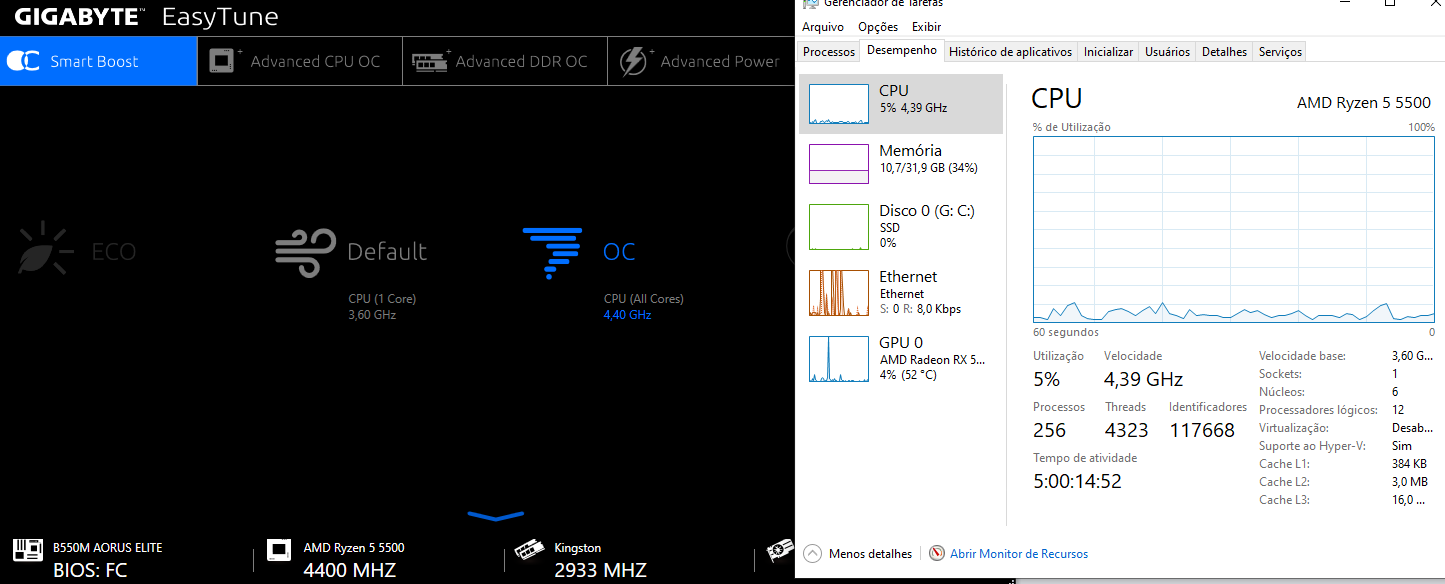The height and width of the screenshot is (584, 1445).
Task: Click the Advanced CPU OC chip icon
Action: 225,60
